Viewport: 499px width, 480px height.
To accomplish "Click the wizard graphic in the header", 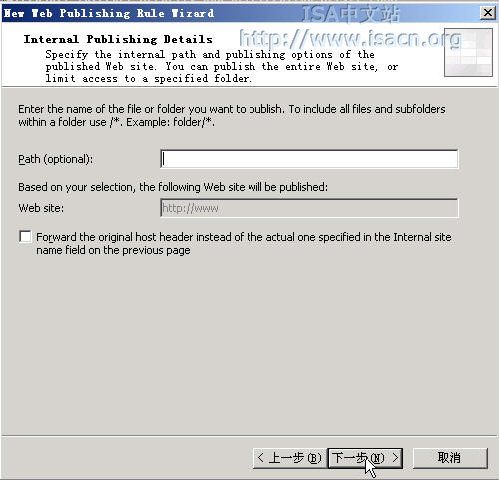I will (468, 52).
